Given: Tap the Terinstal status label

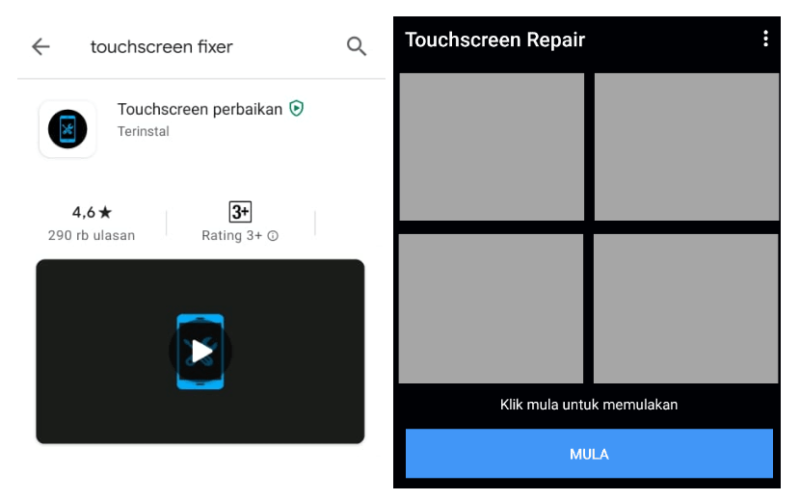Looking at the screenshot, I should click(x=143, y=132).
